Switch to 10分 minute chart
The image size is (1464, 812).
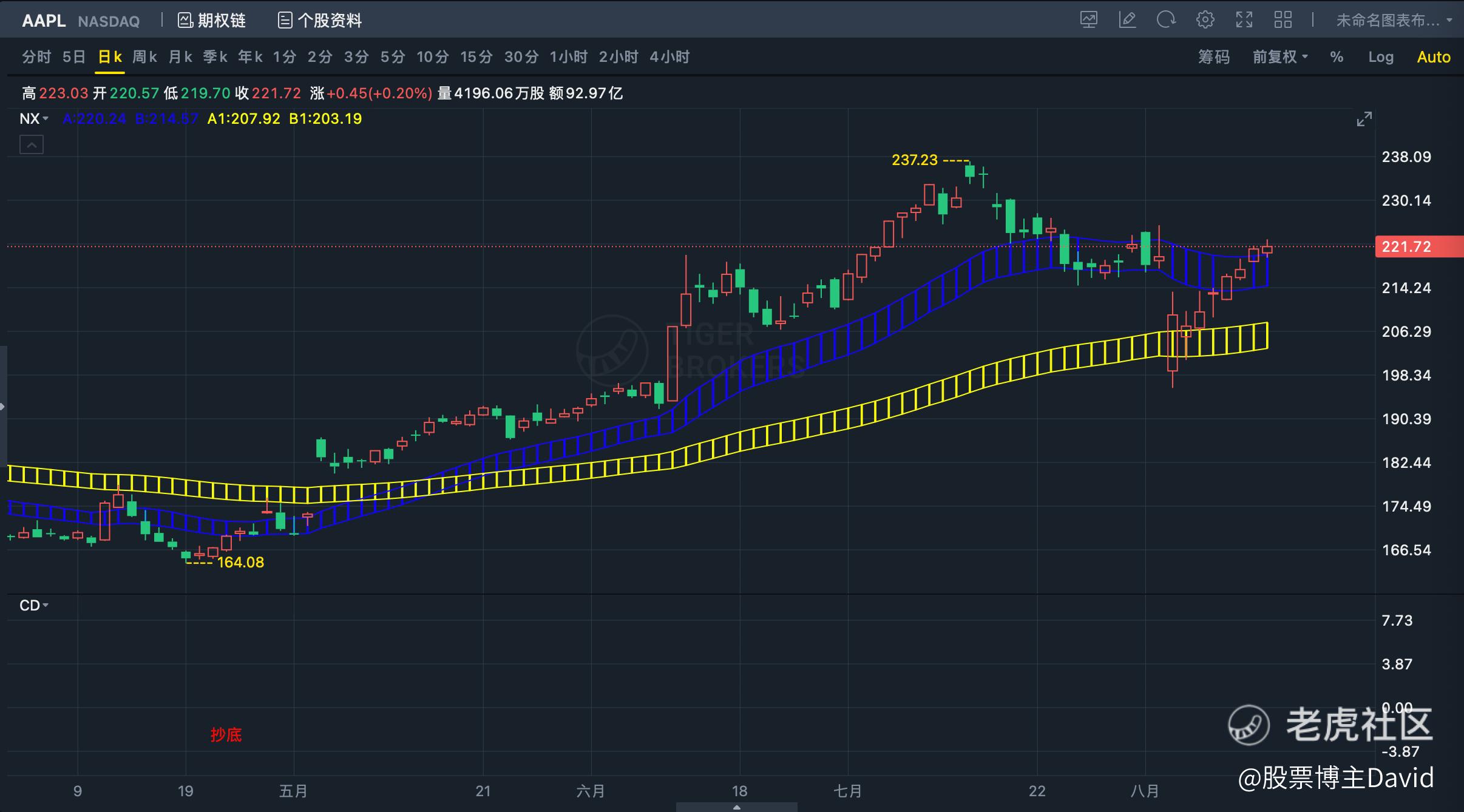tap(433, 57)
